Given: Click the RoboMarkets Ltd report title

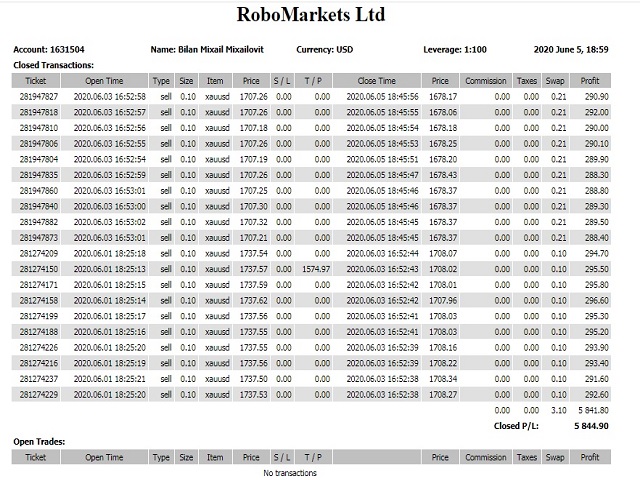Looking at the screenshot, I should pyautogui.click(x=311, y=15).
